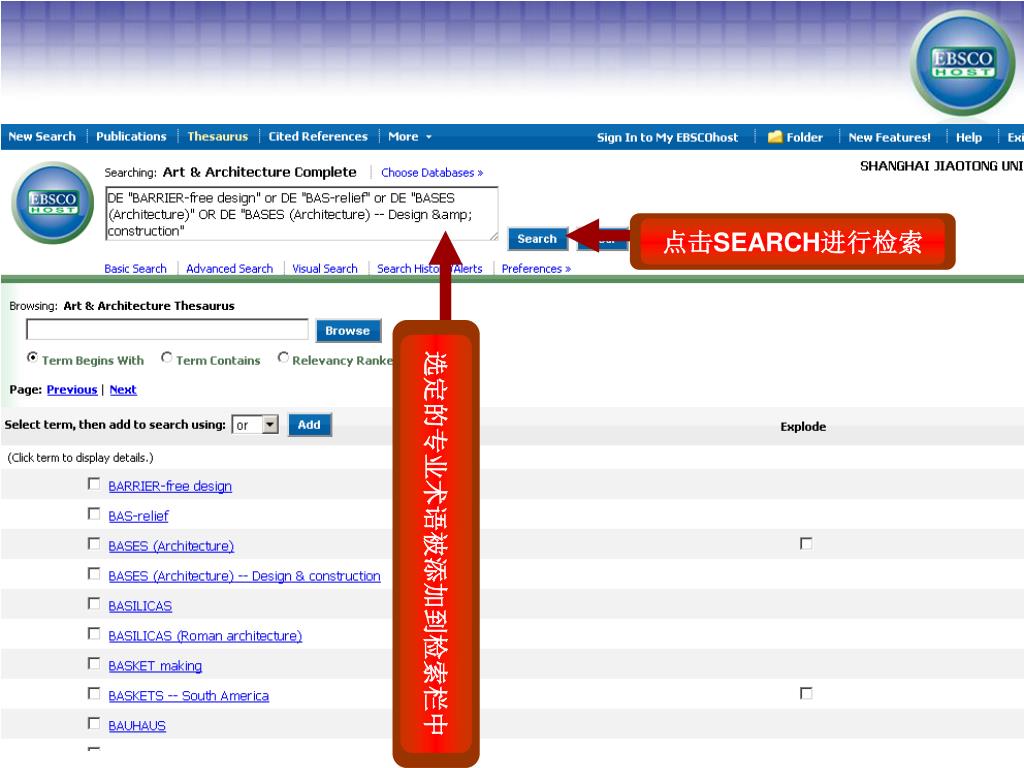Open Visual Search
This screenshot has width=1024, height=768.
(325, 268)
